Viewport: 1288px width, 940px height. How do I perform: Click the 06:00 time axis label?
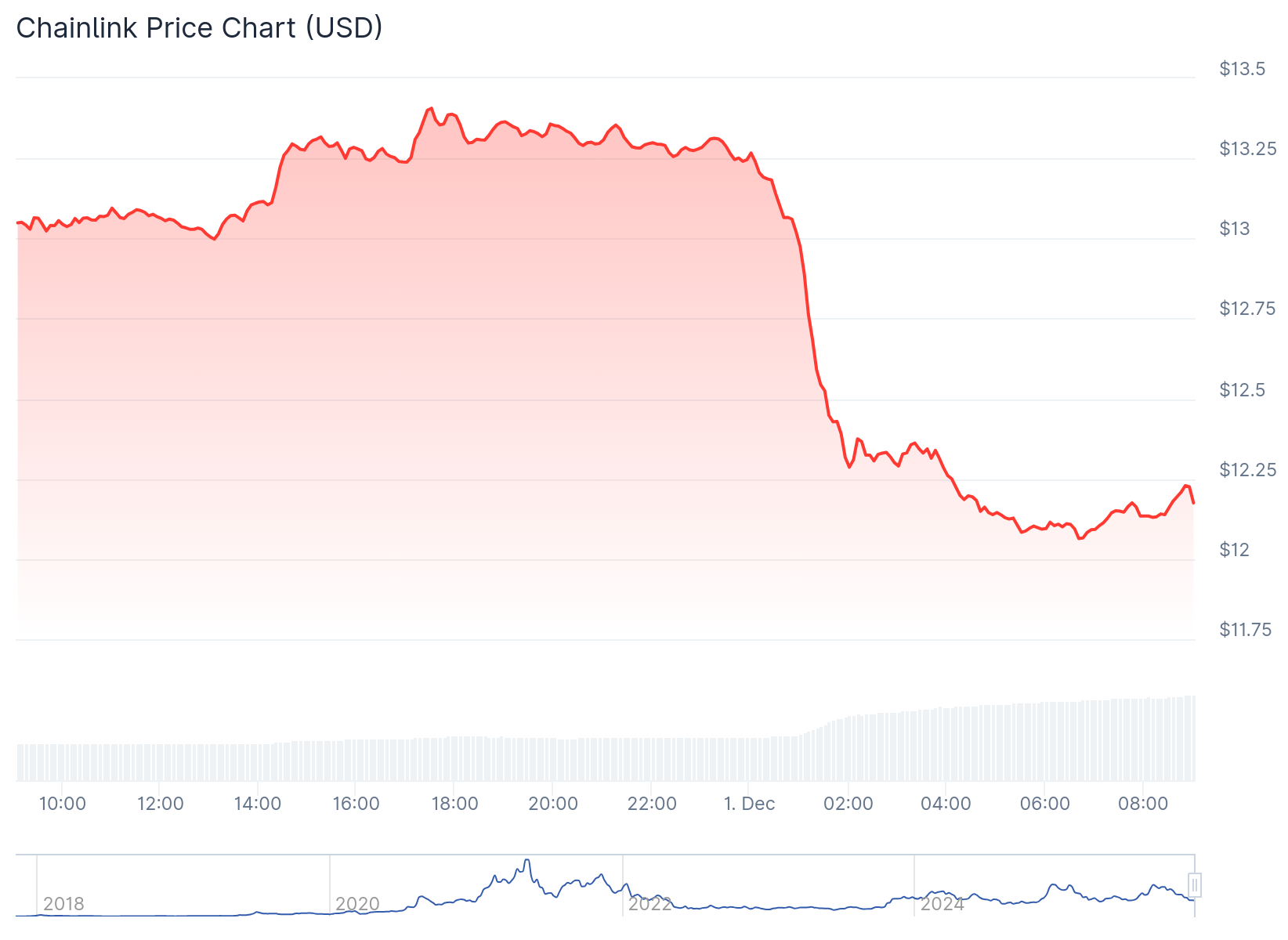[1045, 804]
